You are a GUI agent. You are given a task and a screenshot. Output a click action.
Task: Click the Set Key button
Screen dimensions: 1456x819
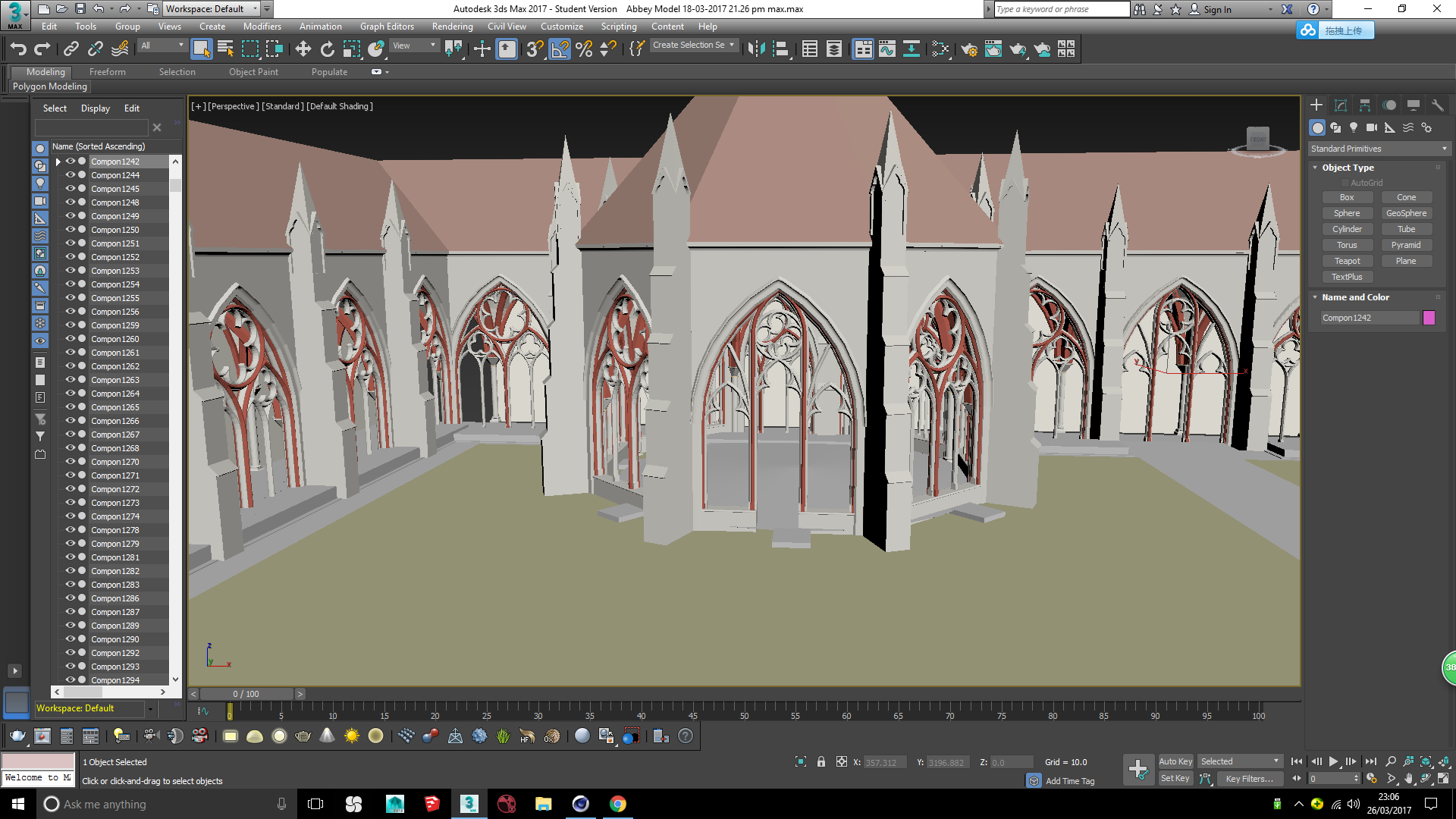coord(1175,778)
